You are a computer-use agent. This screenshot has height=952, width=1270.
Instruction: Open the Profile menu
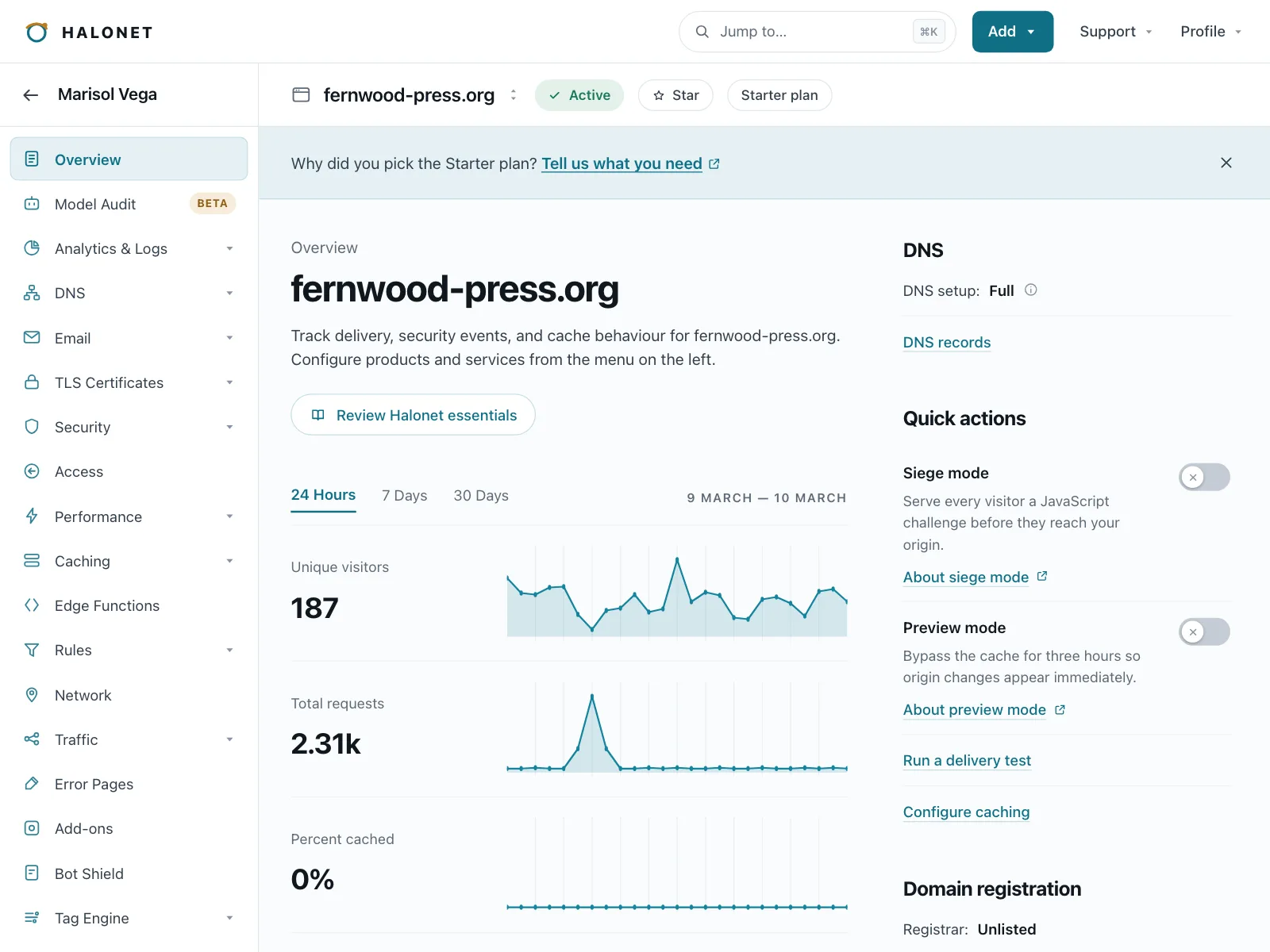(1210, 32)
